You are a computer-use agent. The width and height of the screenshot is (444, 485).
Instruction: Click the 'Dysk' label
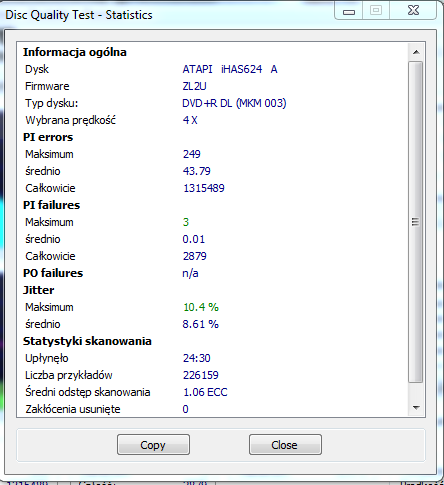click(37, 69)
